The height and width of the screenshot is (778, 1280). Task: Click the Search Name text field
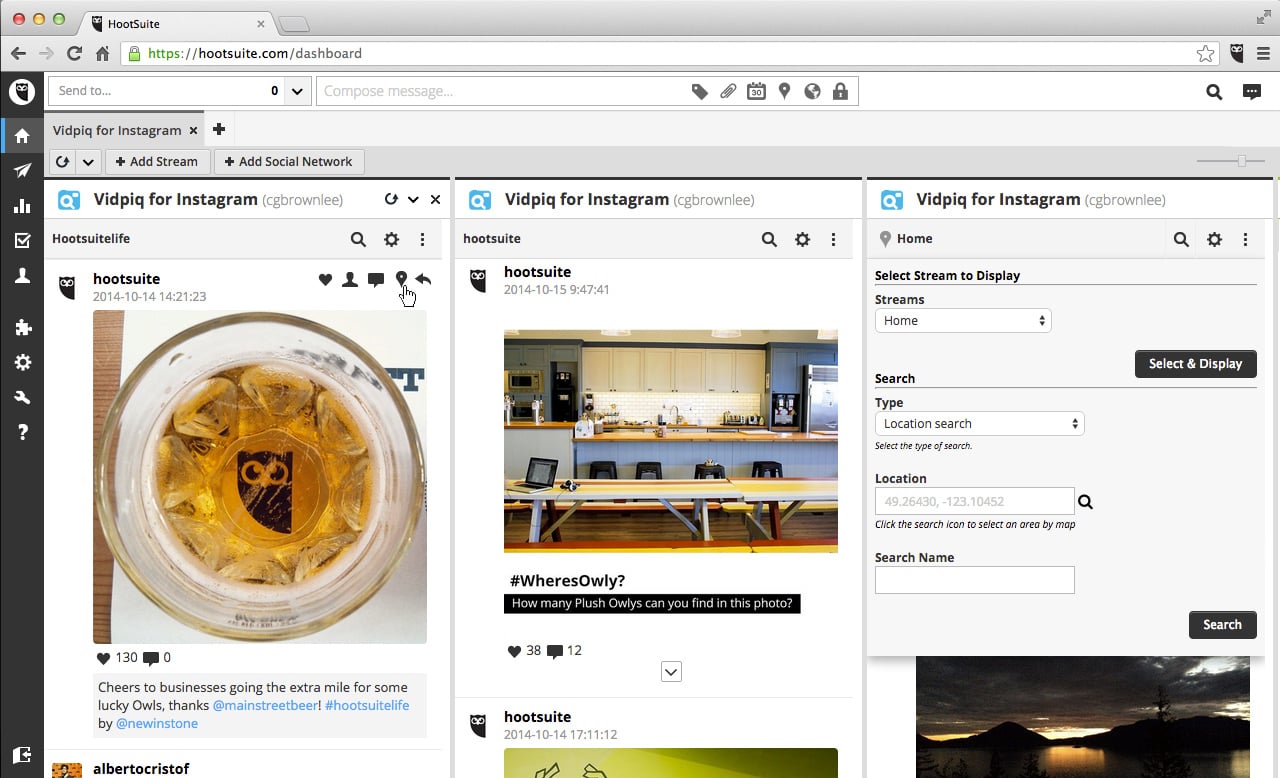(974, 580)
